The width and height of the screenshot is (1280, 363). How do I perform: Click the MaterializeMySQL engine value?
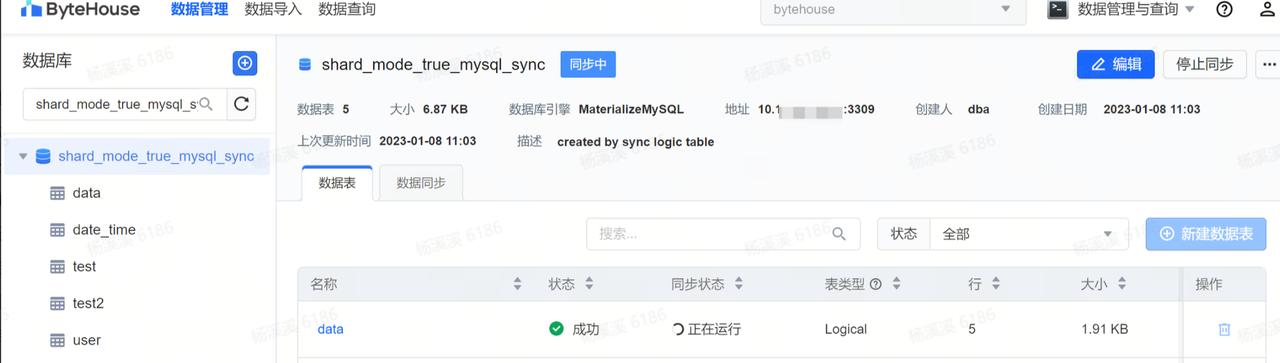point(631,109)
